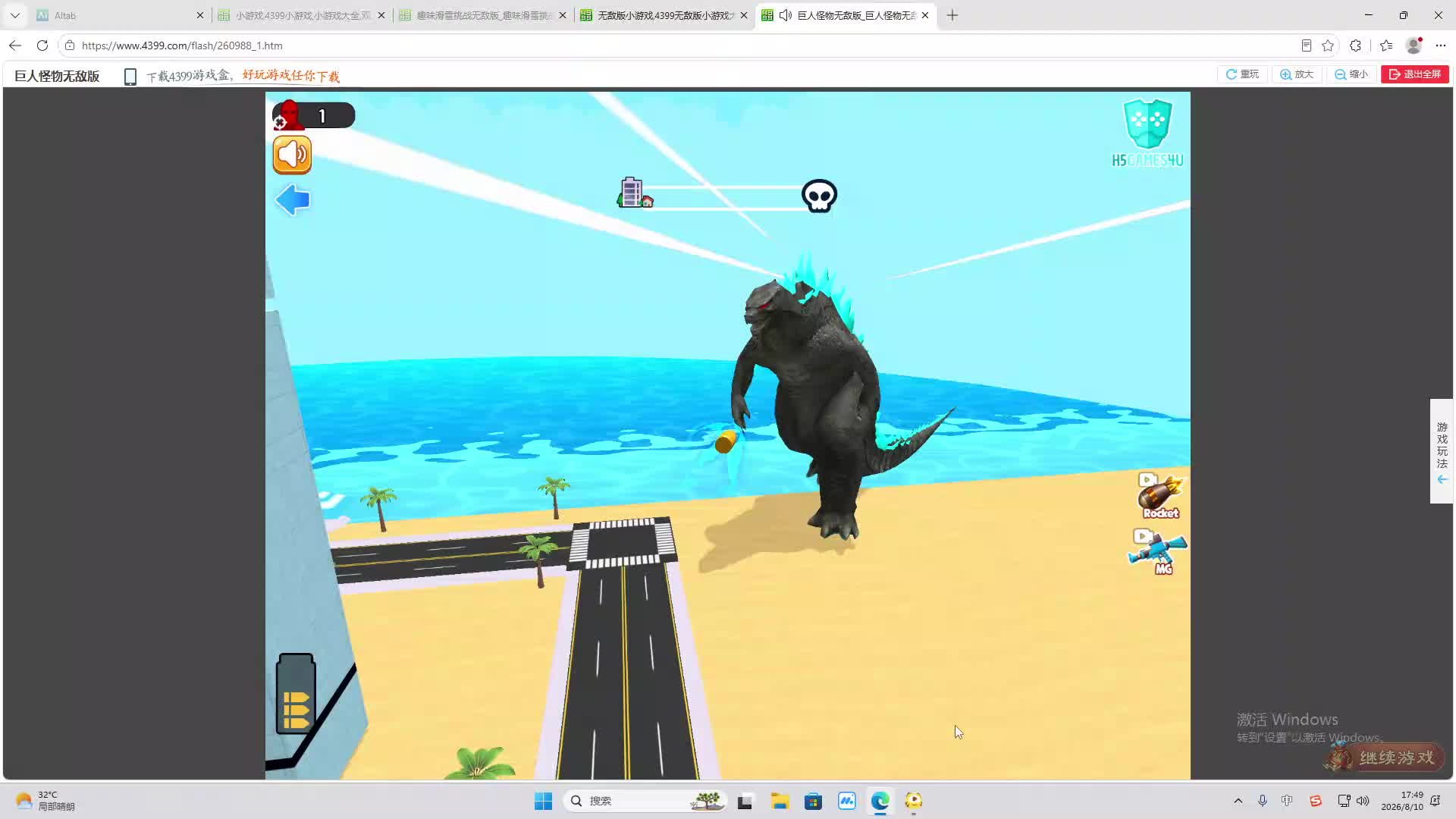1456x819 pixels.
Task: Open the 游戏玩法 side panel
Action: click(x=1442, y=451)
